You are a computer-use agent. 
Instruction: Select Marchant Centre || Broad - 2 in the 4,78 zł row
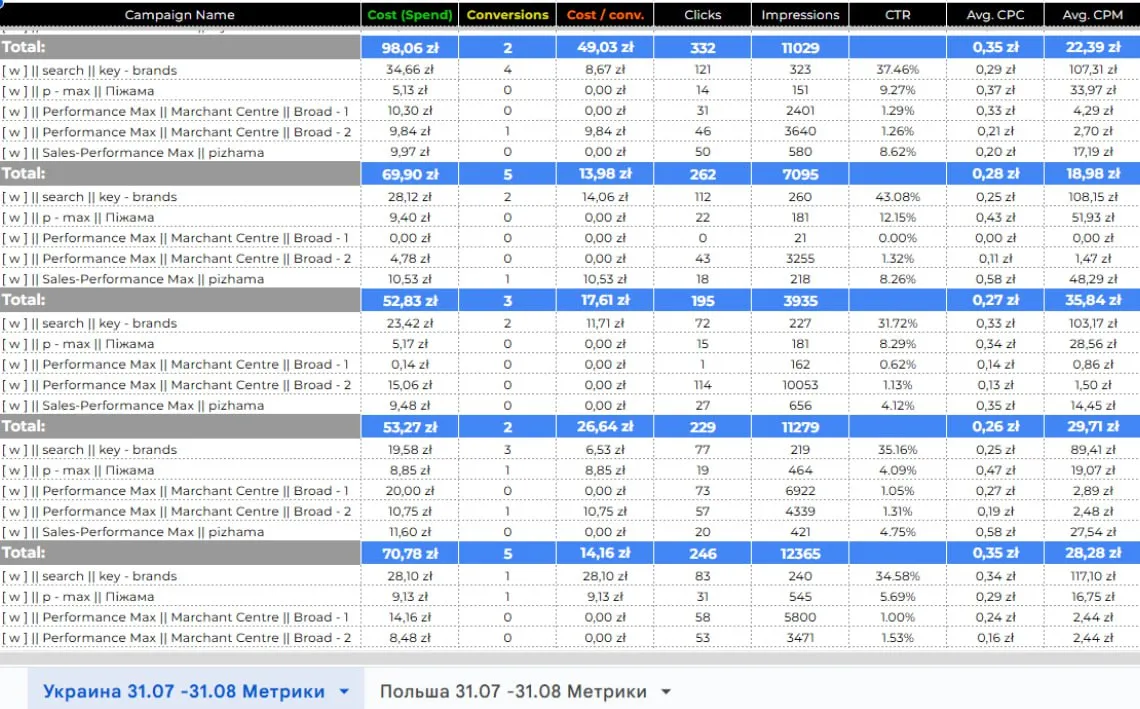point(261,259)
